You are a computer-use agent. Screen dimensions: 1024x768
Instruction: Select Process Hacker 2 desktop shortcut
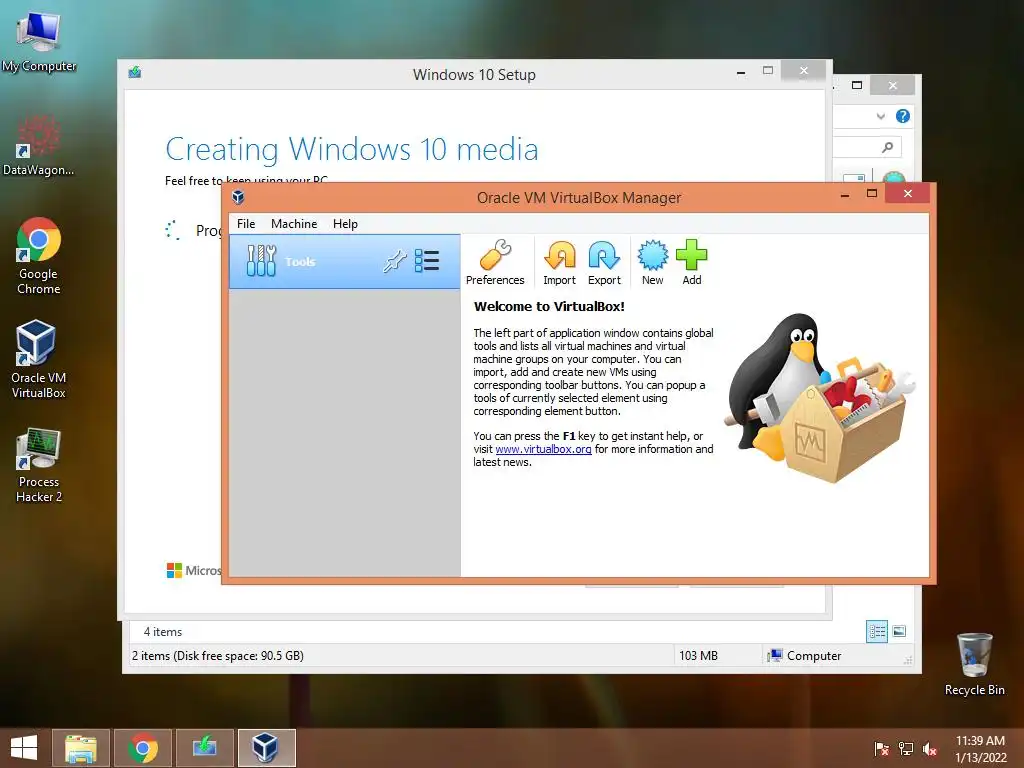click(x=39, y=464)
